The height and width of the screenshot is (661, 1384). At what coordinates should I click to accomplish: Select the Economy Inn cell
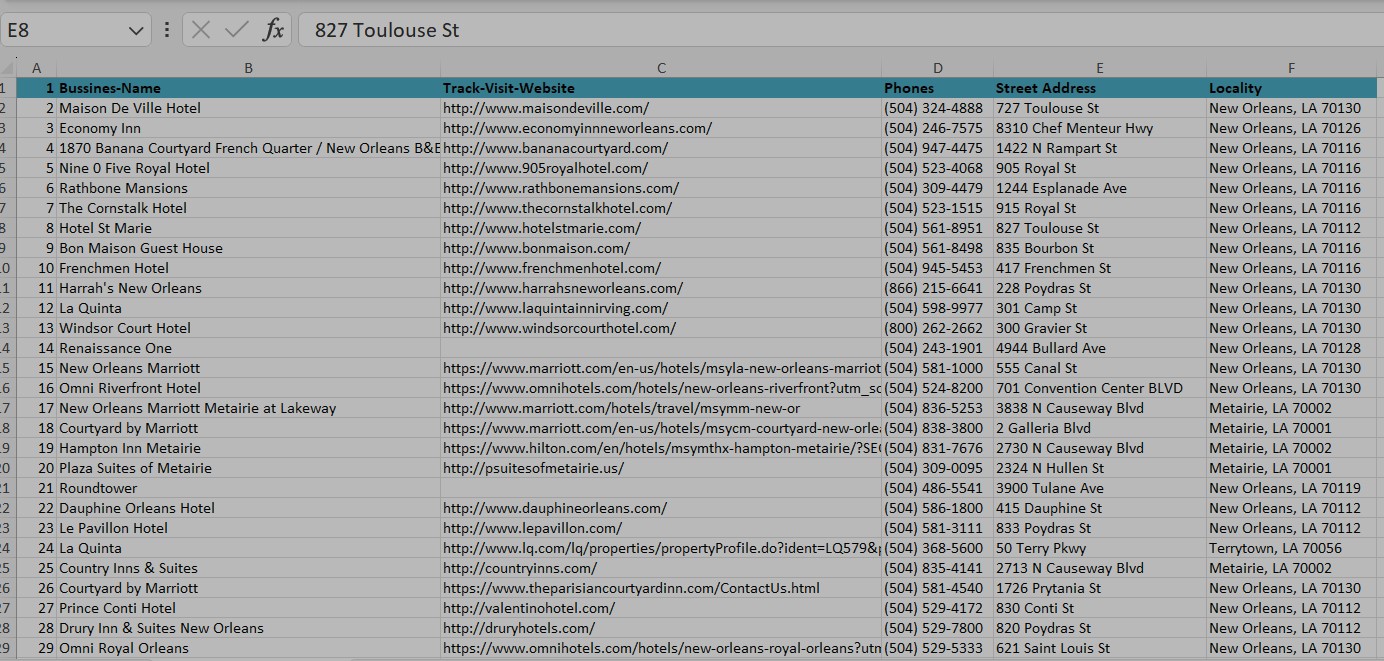pyautogui.click(x=249, y=128)
